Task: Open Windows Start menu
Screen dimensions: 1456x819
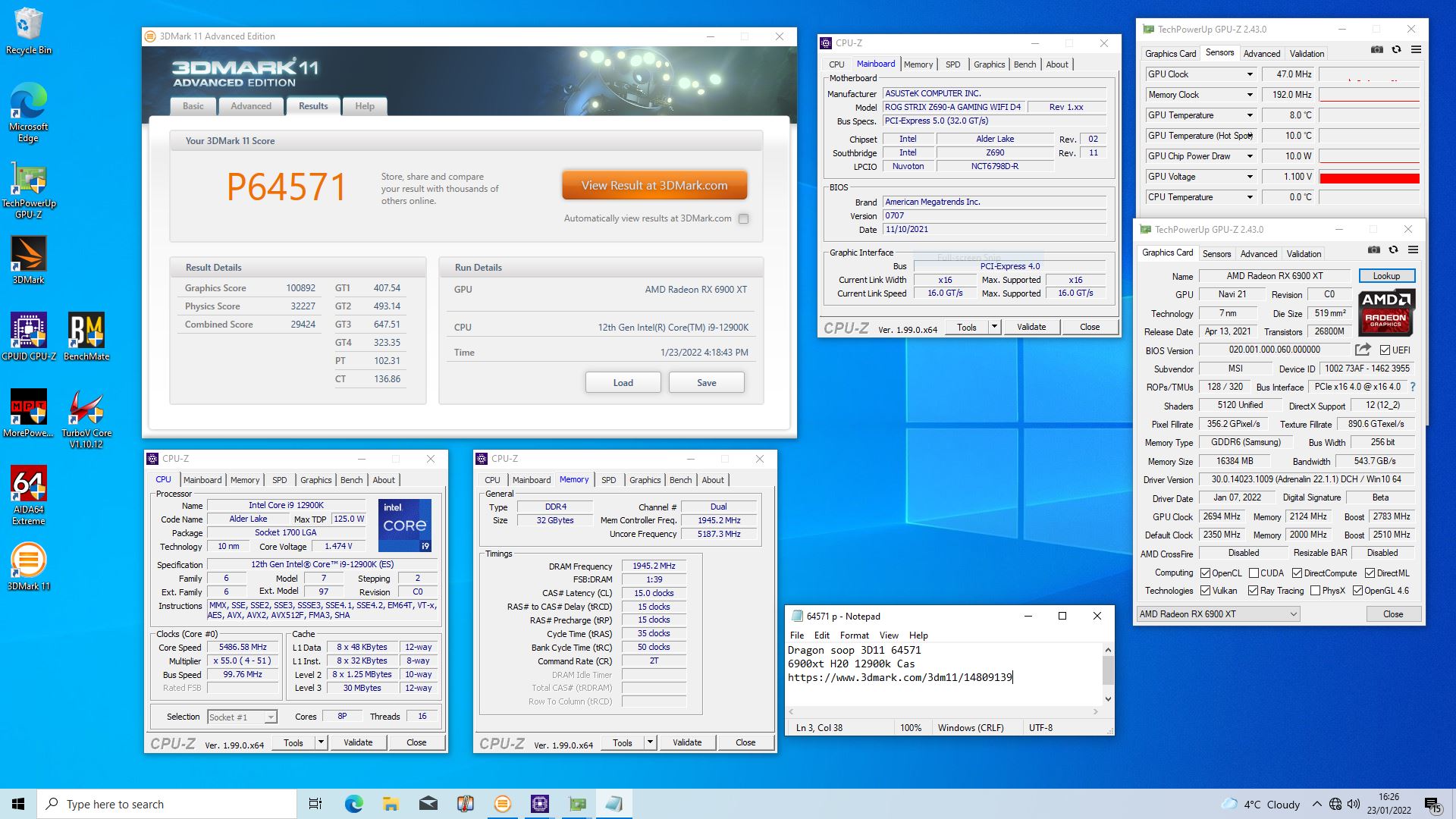Action: point(18,804)
